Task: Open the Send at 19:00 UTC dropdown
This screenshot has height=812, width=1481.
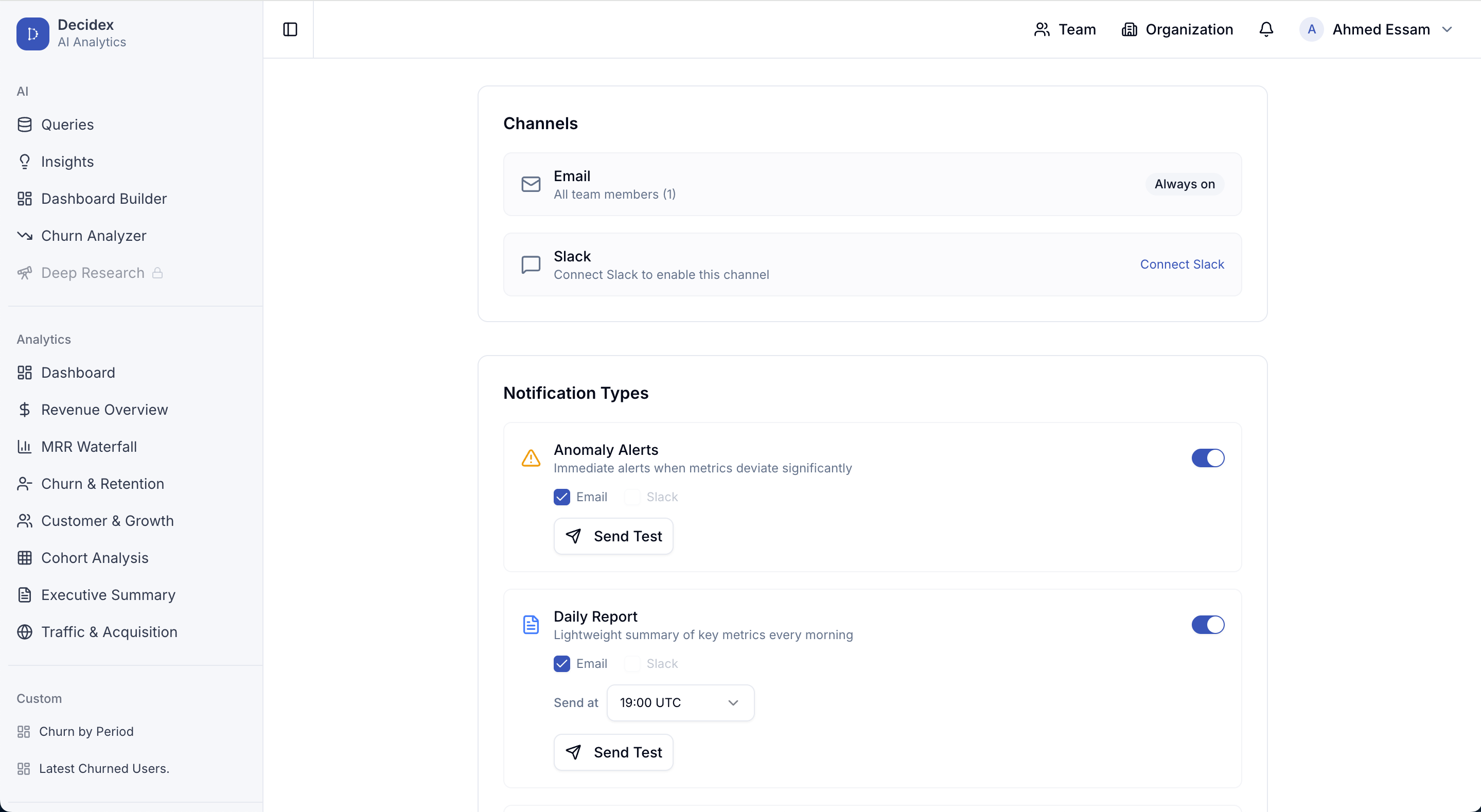Action: coord(680,703)
